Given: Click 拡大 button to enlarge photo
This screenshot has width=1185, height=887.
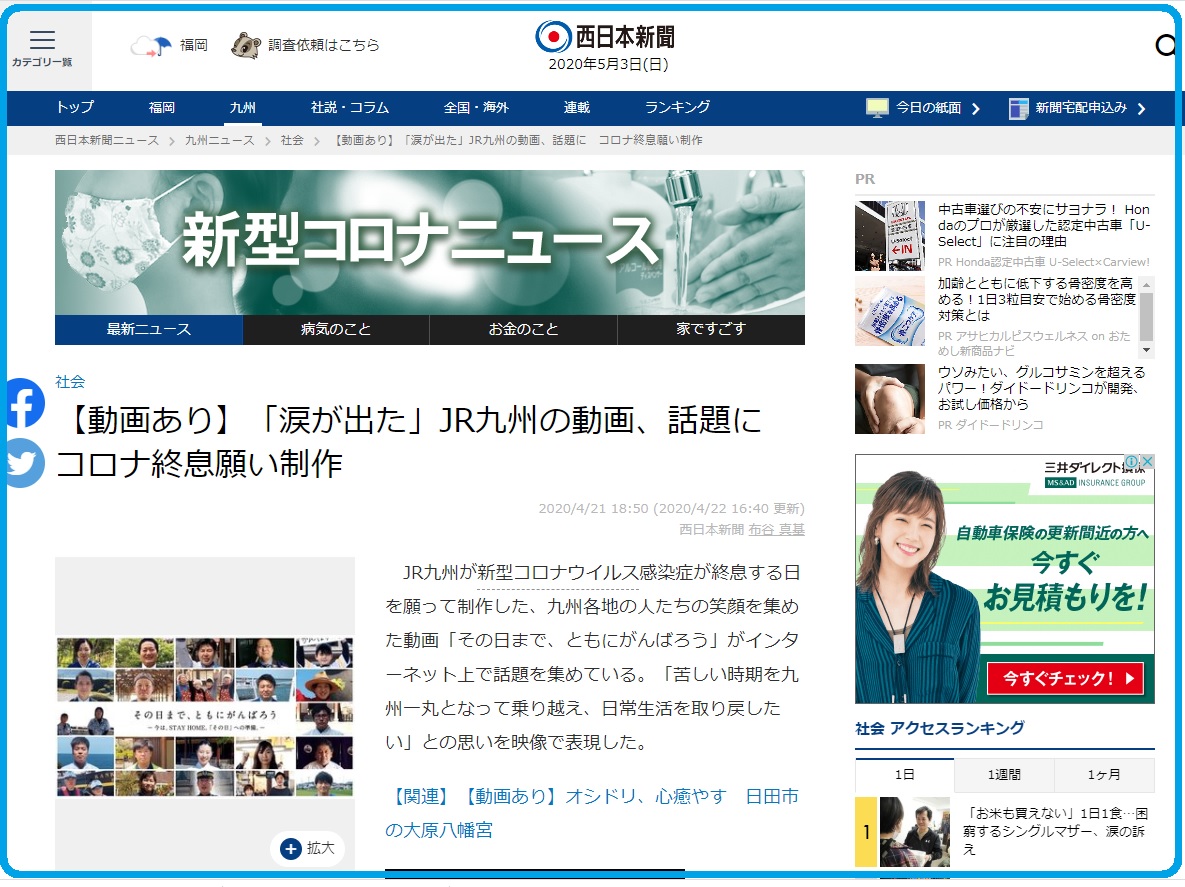Looking at the screenshot, I should click(x=308, y=848).
